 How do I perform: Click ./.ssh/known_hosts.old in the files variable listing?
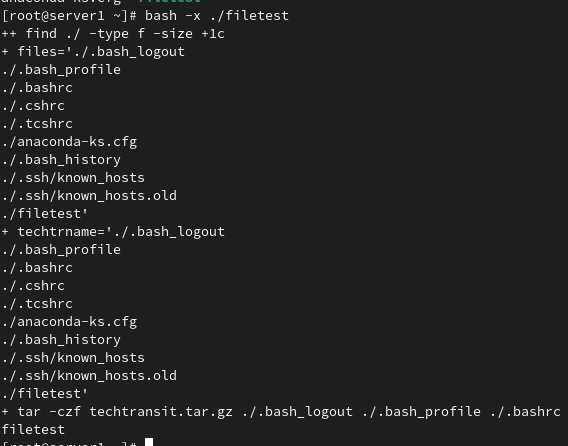click(x=89, y=196)
